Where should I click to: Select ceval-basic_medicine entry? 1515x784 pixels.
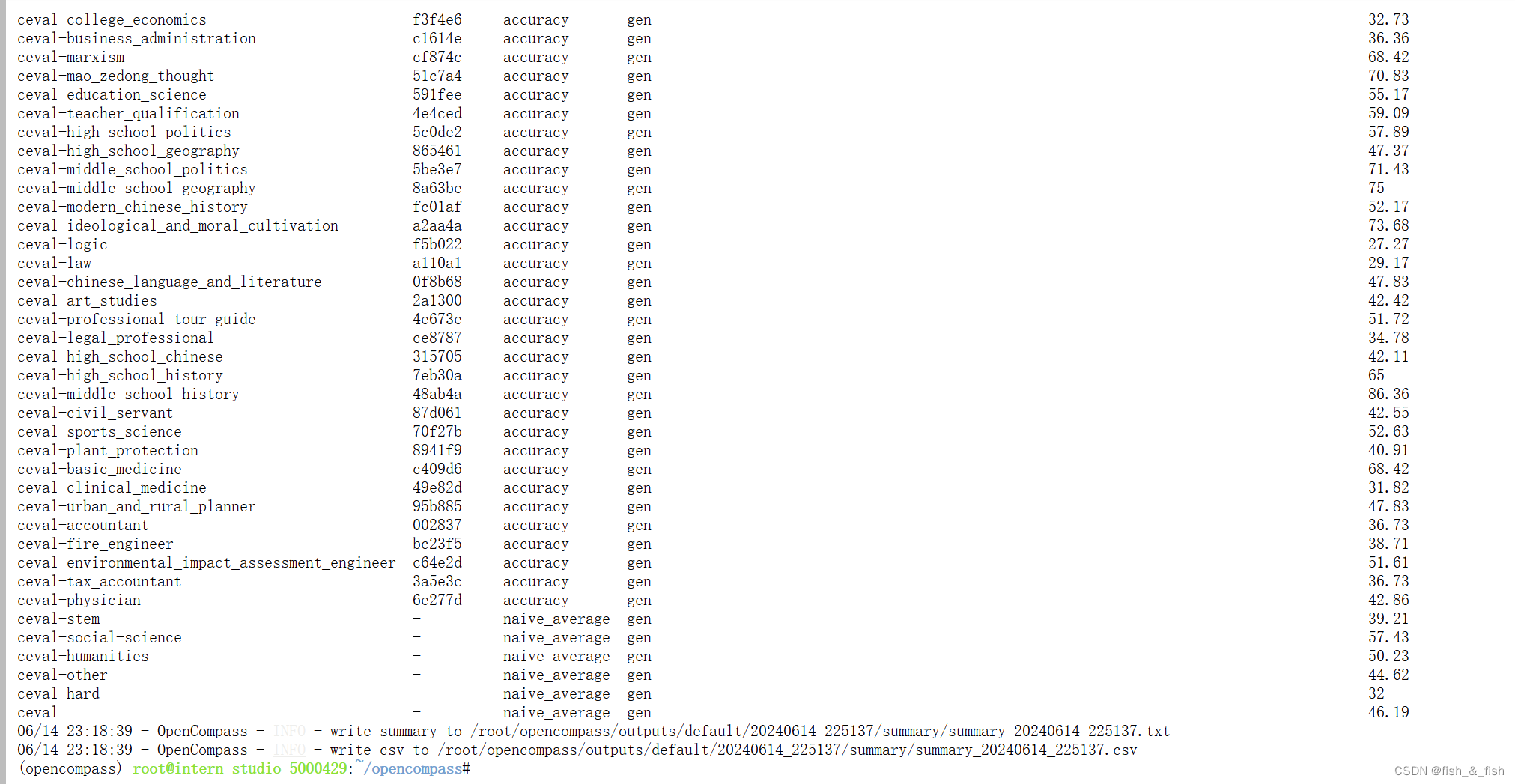coord(100,470)
